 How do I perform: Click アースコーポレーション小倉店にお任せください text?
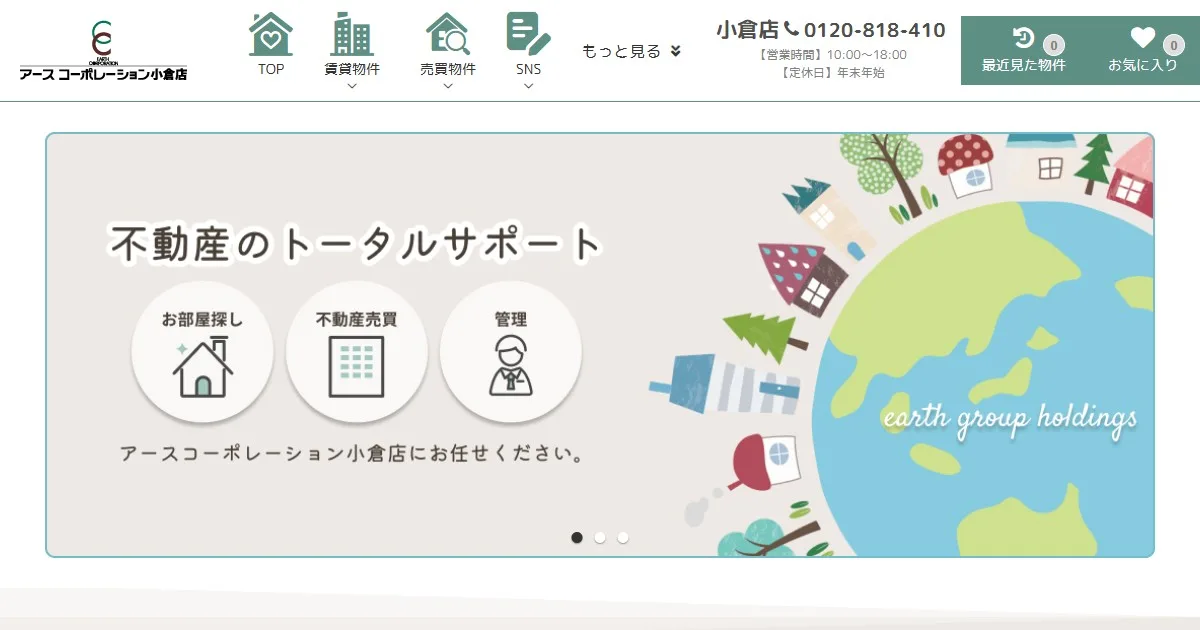click(352, 454)
